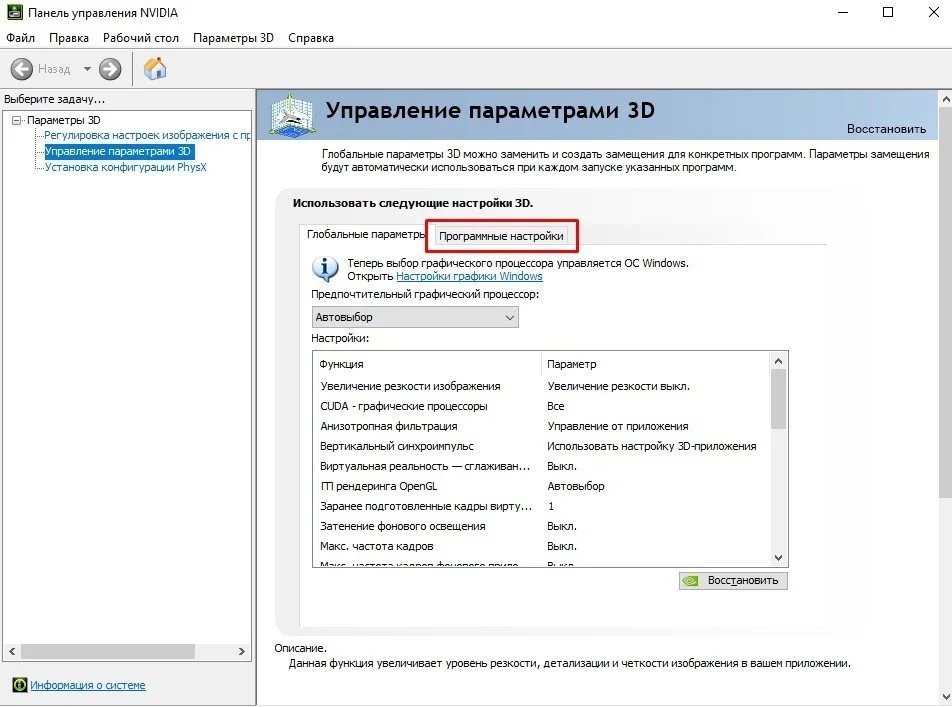952x707 pixels.
Task: Collapse the Параметры 3D tree node
Action: pyautogui.click(x=17, y=120)
